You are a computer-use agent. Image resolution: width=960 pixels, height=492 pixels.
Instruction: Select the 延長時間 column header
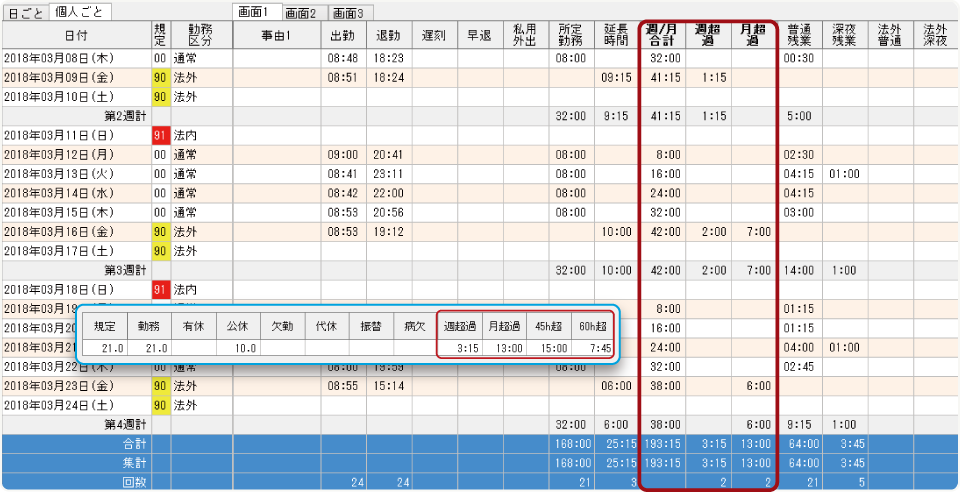[x=617, y=35]
